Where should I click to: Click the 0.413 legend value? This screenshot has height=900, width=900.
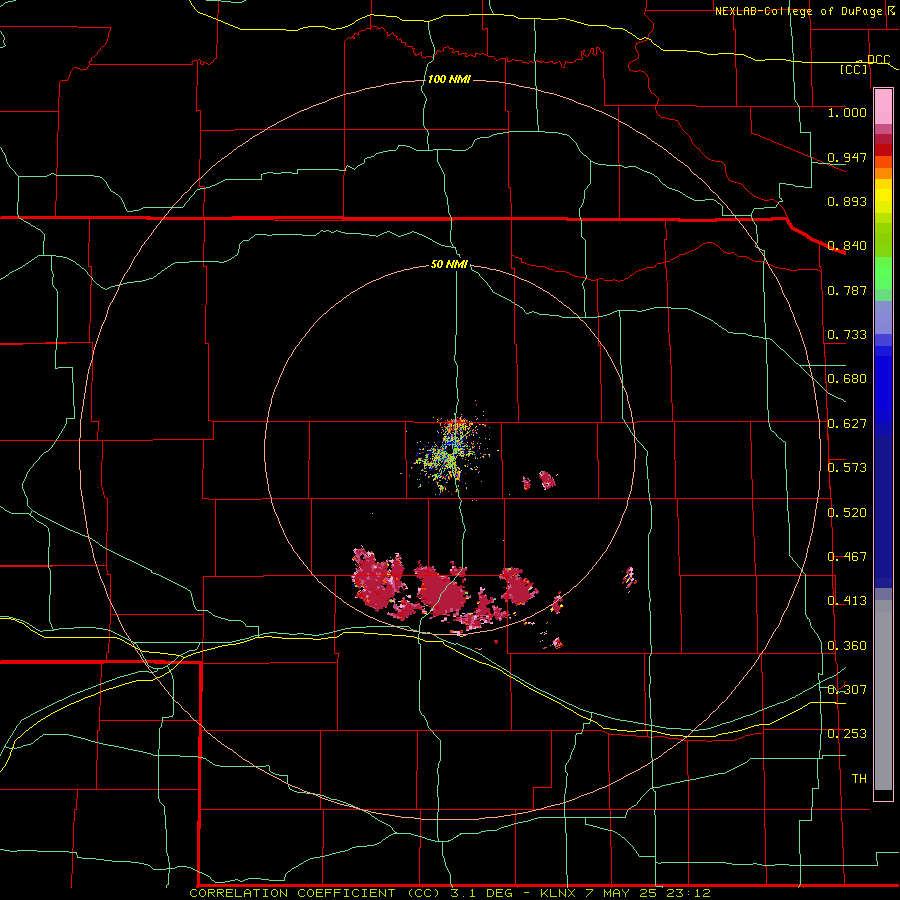847,601
